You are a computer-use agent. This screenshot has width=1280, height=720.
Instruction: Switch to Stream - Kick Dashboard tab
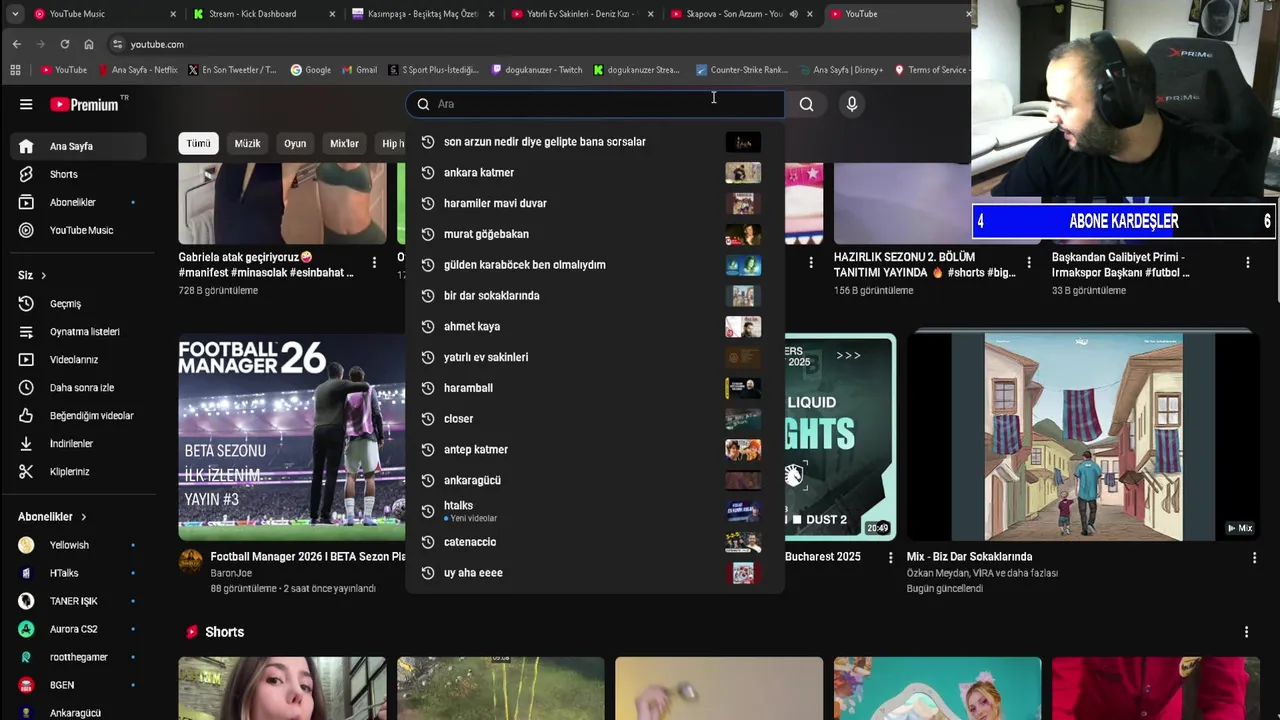[263, 14]
